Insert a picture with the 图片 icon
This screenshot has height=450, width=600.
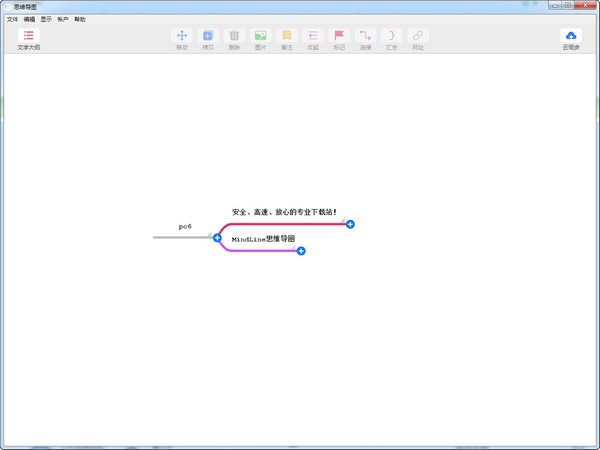point(260,36)
